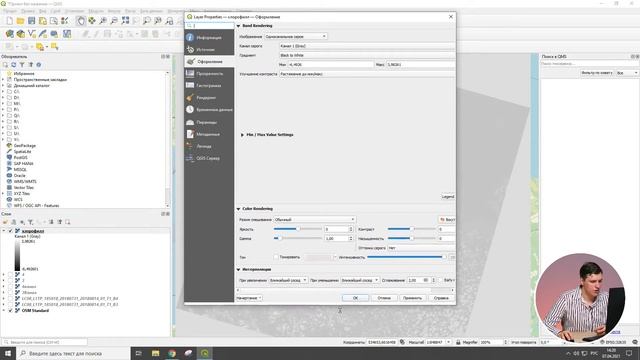Click the Favorites star item in Browser

tap(21, 73)
